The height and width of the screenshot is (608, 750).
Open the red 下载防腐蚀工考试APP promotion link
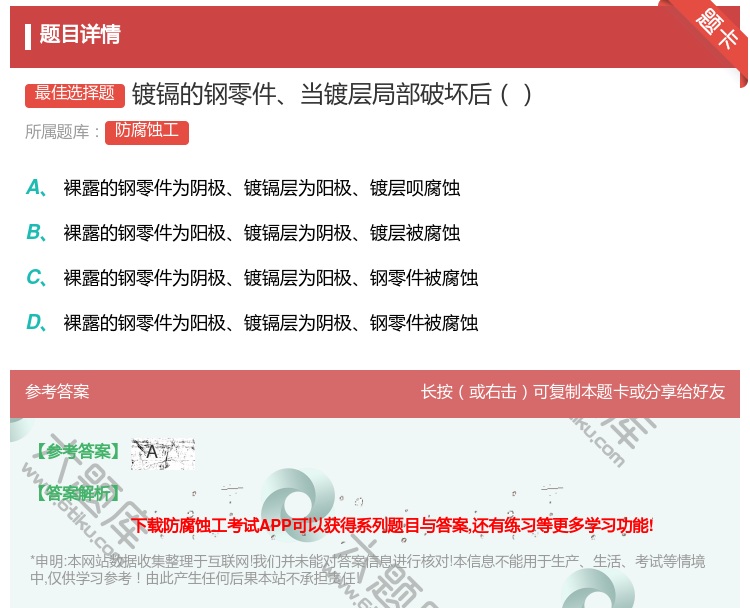(x=393, y=526)
